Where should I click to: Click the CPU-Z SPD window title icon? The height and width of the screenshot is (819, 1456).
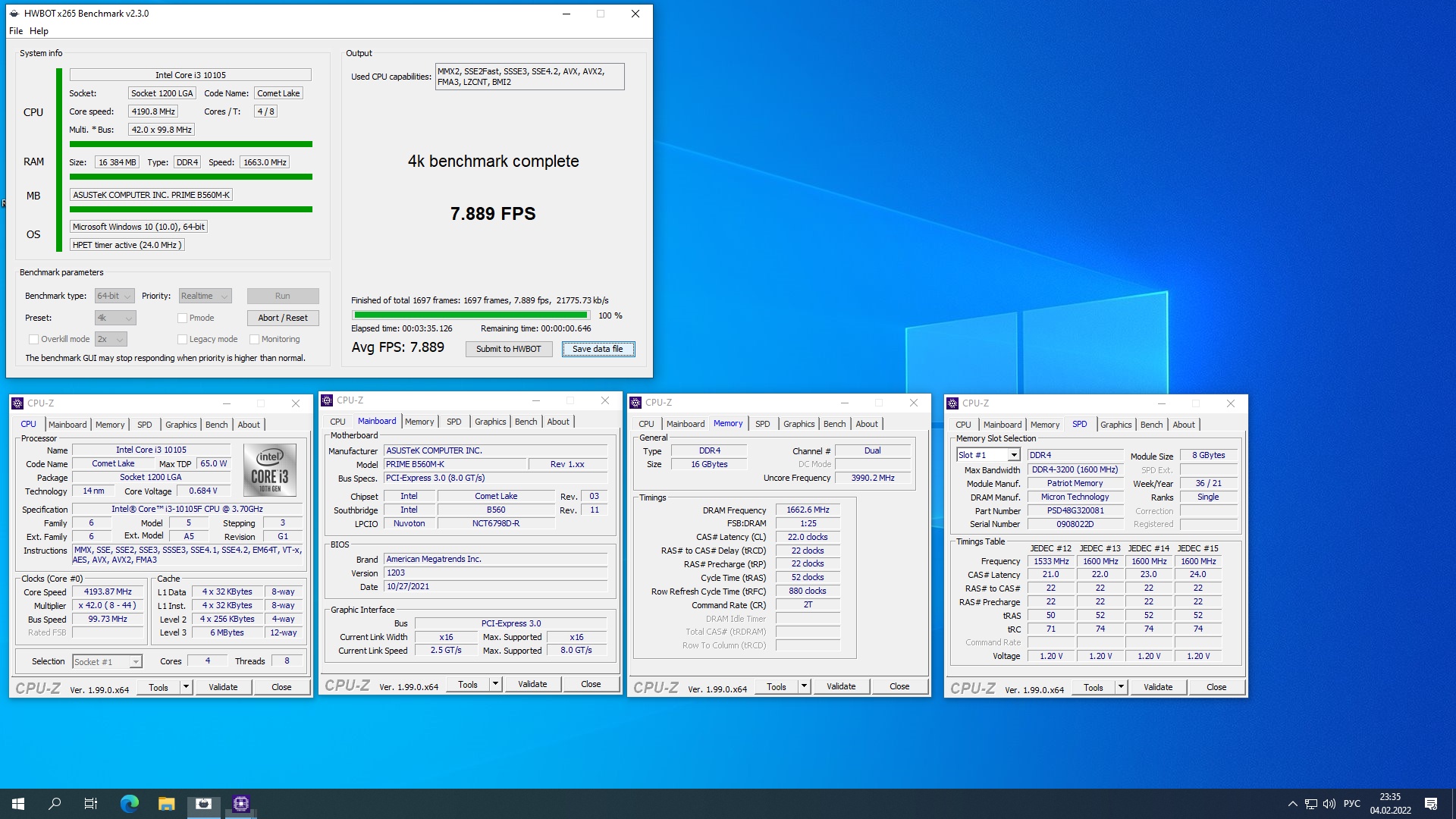[952, 403]
